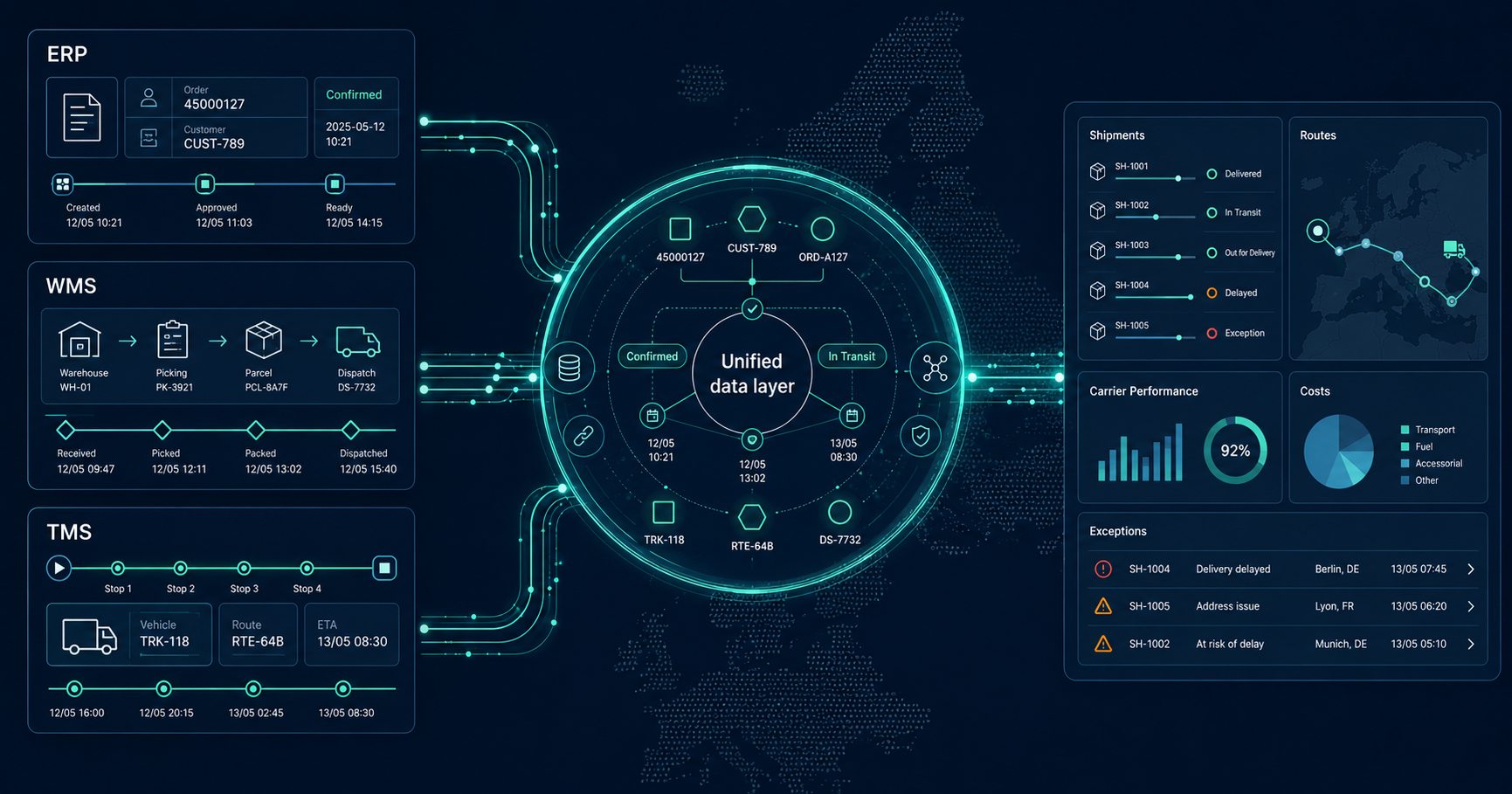
Task: Click the 92% carrier performance gauge
Action: click(1235, 451)
